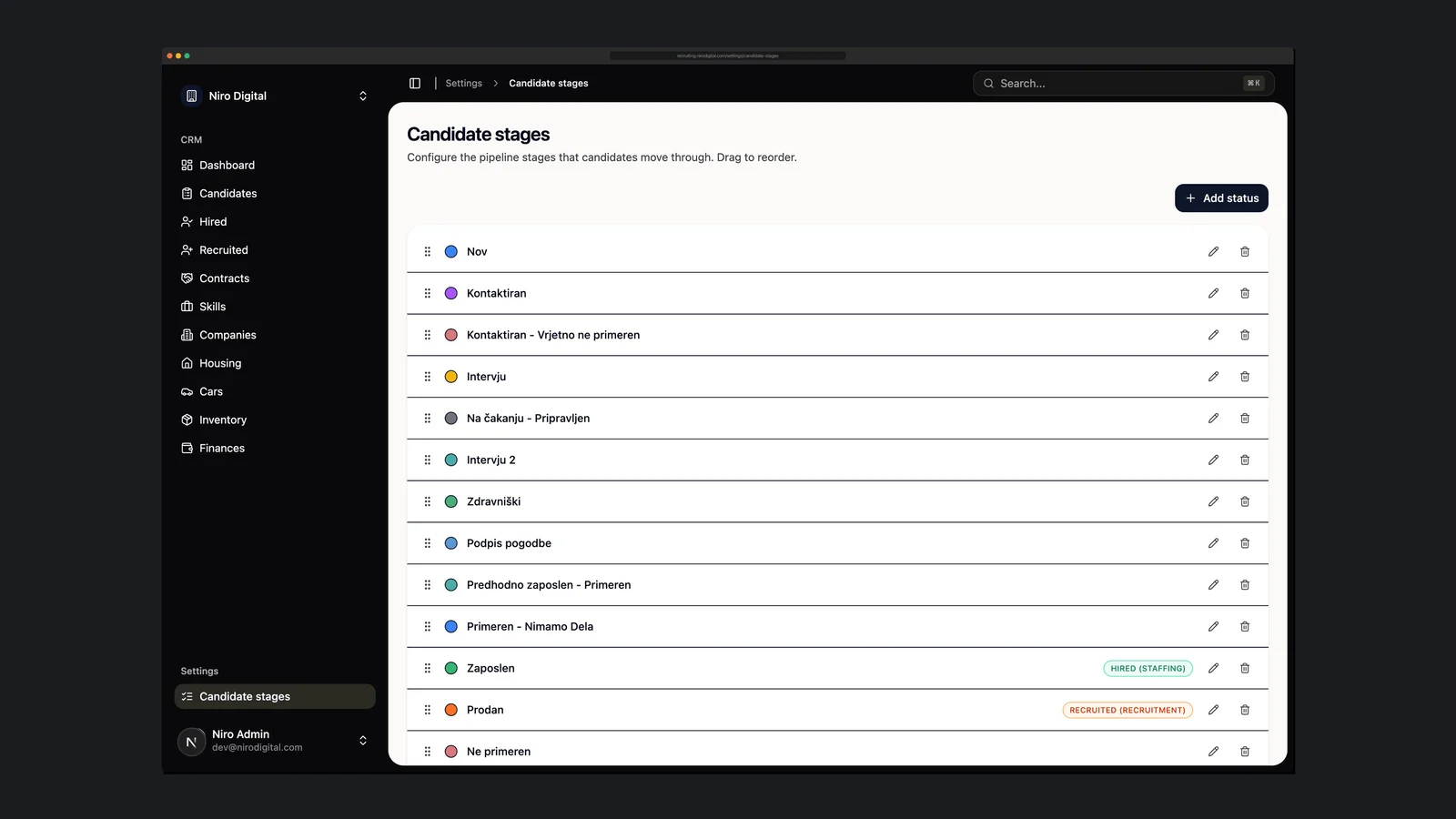Delete the Prodan stage
The width and height of the screenshot is (1456, 819).
point(1245,710)
